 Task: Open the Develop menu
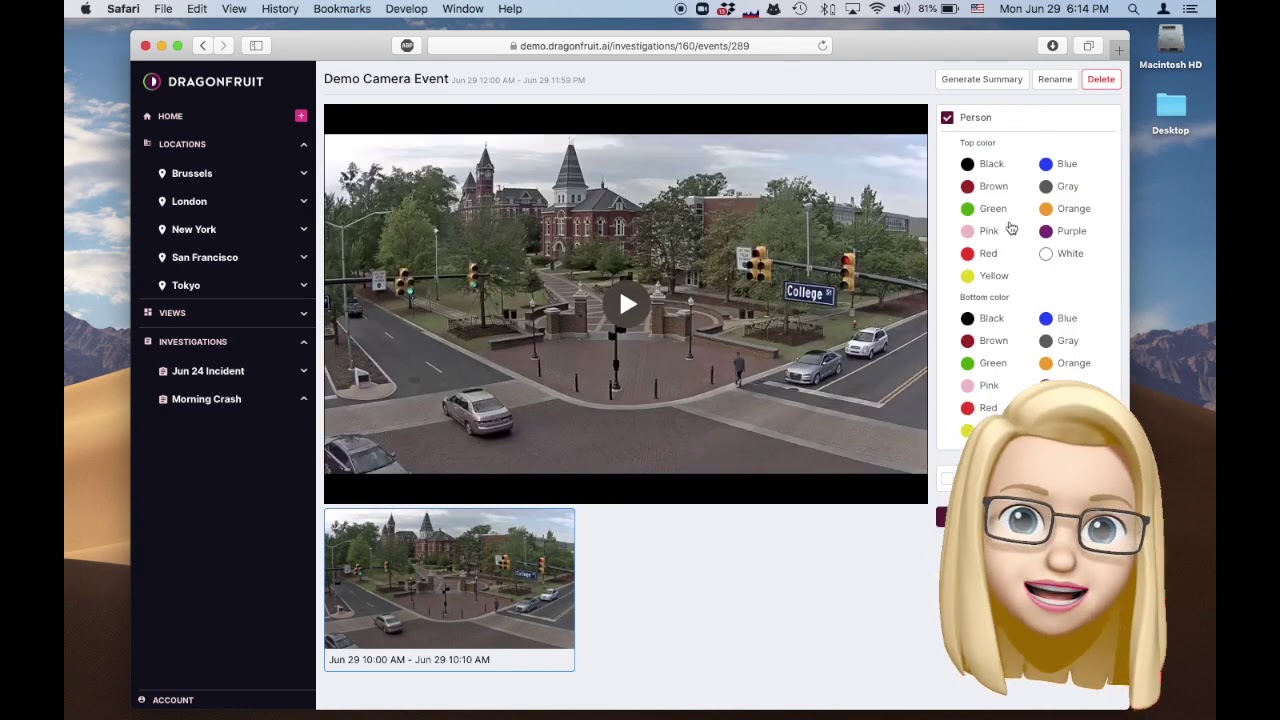pyautogui.click(x=406, y=9)
